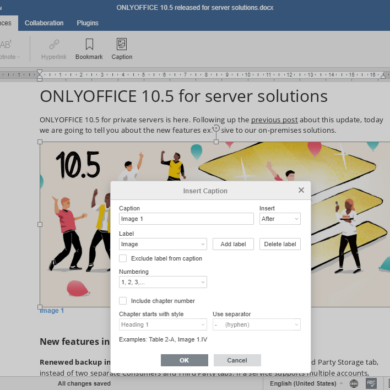Open the Insert position dropdown showing After
This screenshot has width=390, height=390.
[x=280, y=219]
